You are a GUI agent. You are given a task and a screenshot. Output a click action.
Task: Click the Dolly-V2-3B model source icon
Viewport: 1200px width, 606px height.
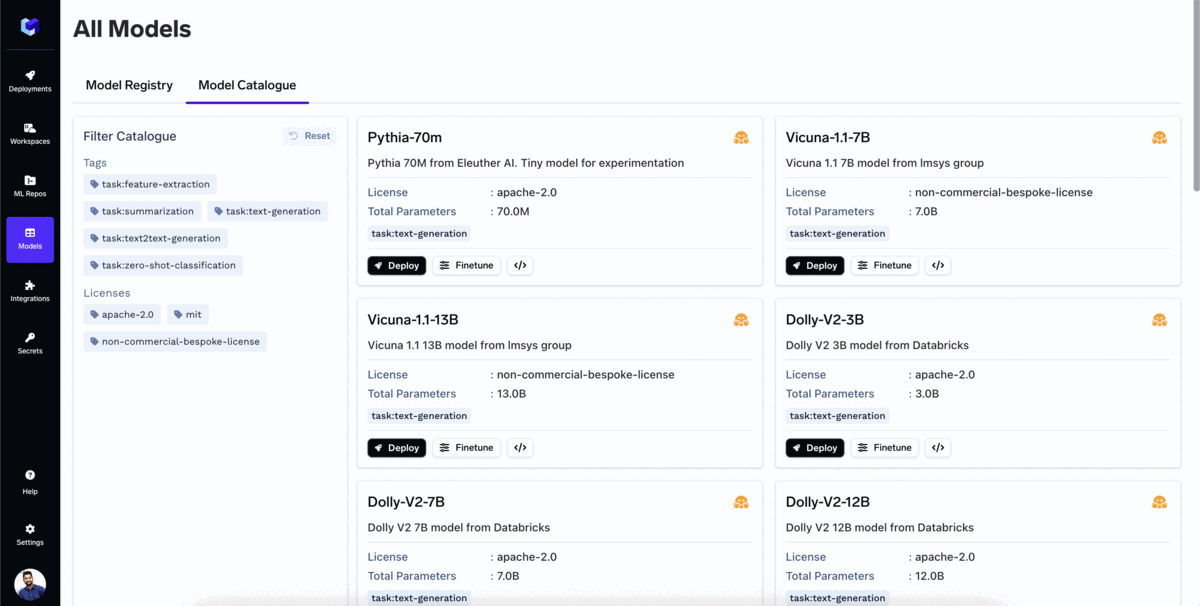1159,320
